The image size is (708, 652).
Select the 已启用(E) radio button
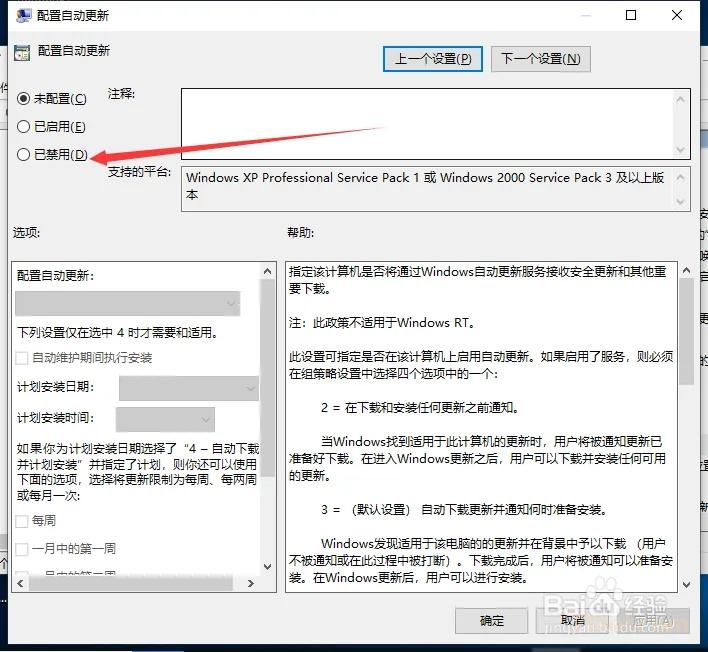click(x=23, y=126)
